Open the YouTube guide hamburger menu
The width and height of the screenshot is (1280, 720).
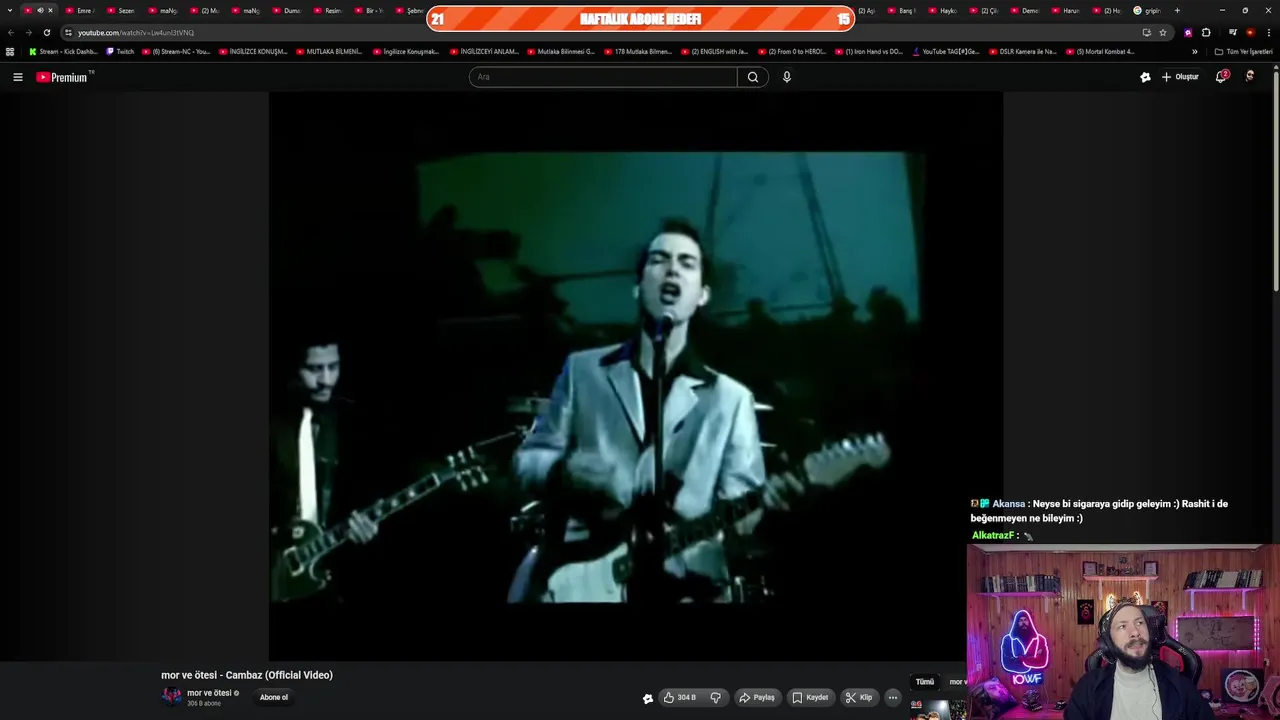17,77
